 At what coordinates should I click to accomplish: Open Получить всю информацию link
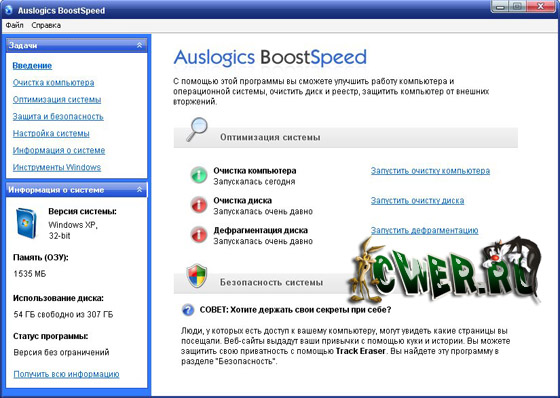pos(66,374)
